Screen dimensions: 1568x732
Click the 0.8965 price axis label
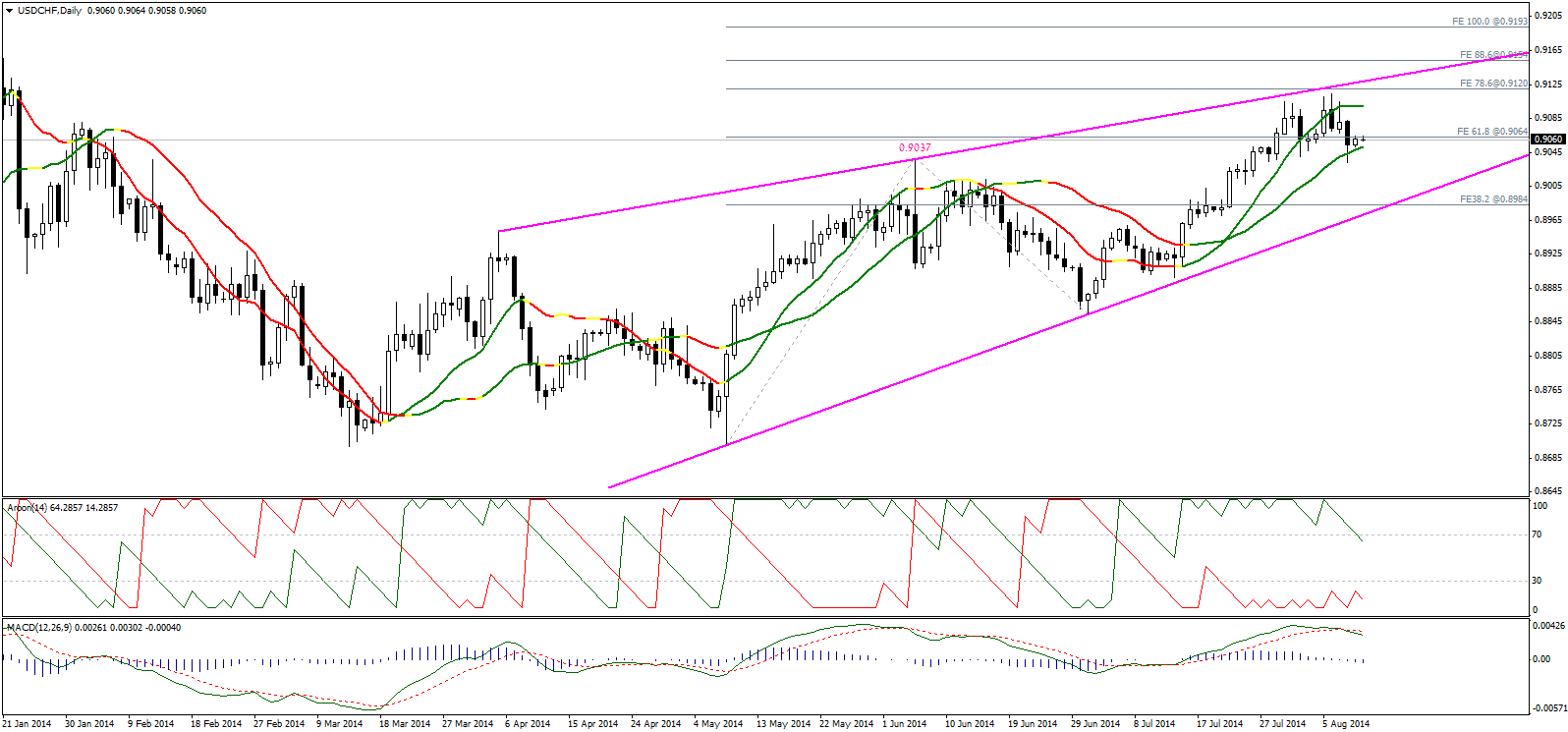click(1549, 220)
